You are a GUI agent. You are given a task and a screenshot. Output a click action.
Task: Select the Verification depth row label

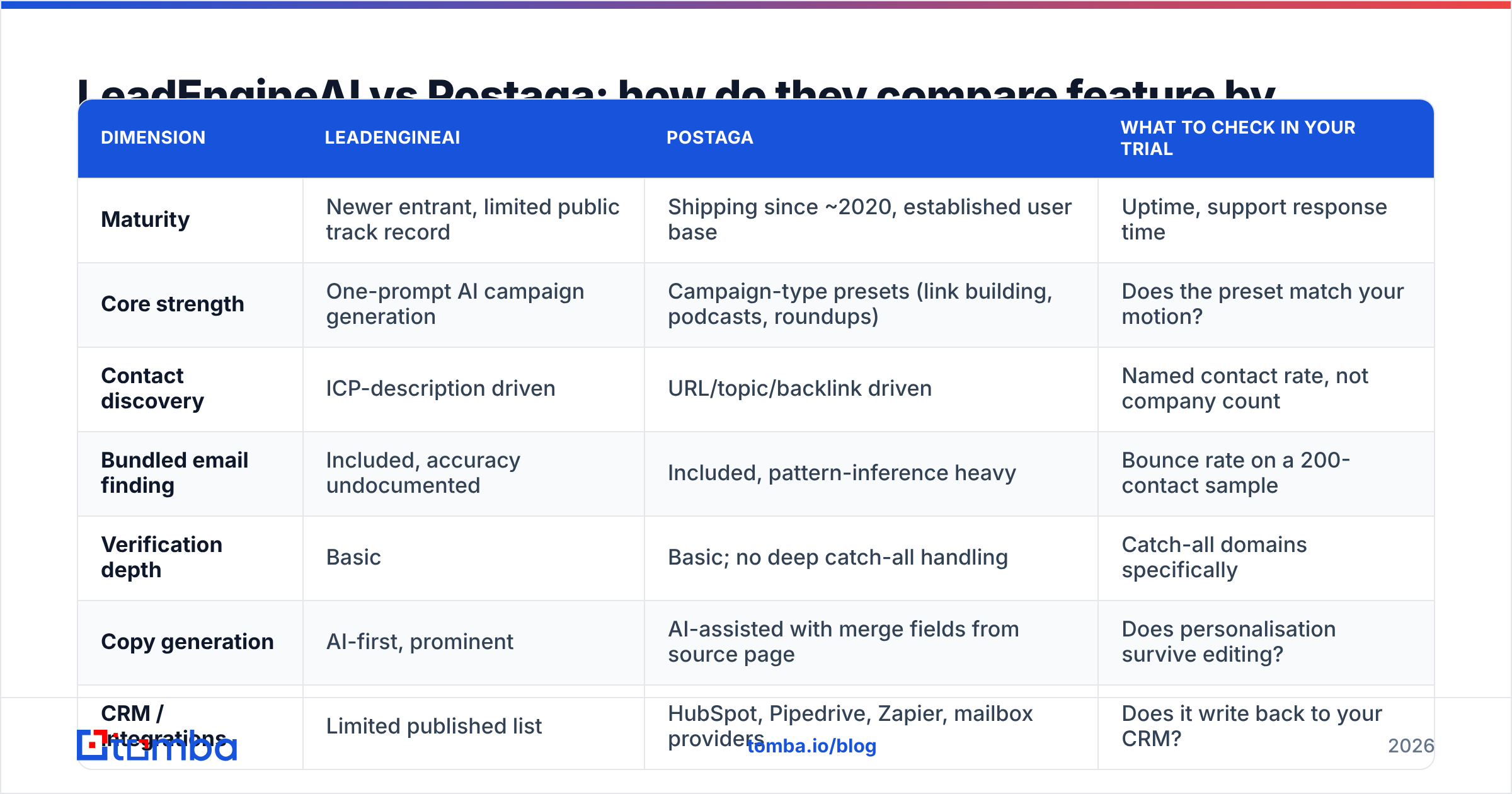162,557
